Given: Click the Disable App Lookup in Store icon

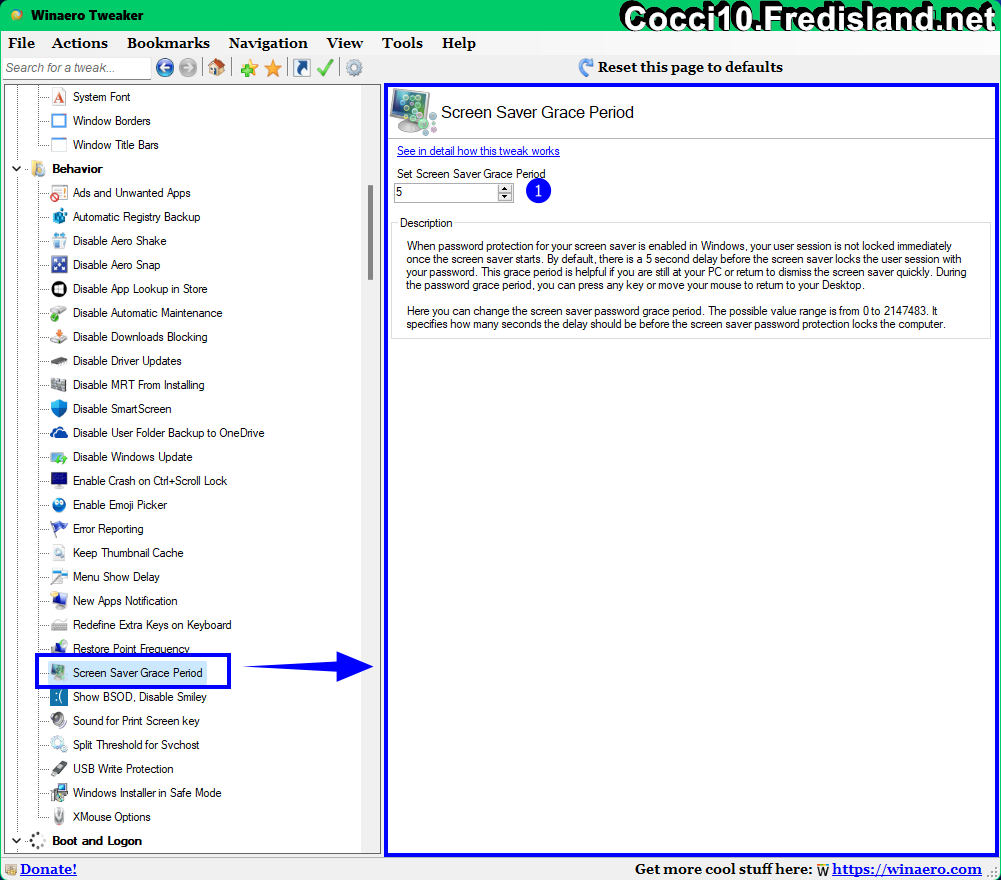Looking at the screenshot, I should tap(59, 289).
